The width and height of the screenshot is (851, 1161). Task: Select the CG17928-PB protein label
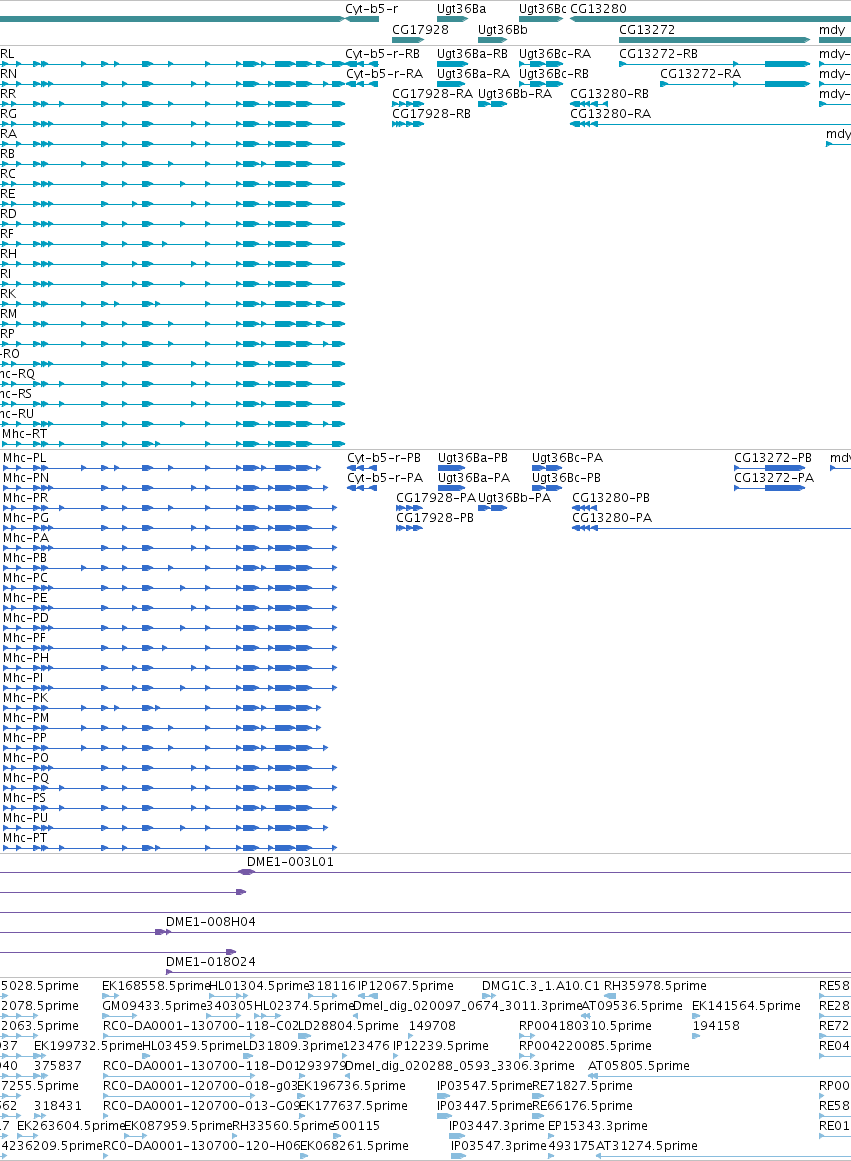pos(435,518)
